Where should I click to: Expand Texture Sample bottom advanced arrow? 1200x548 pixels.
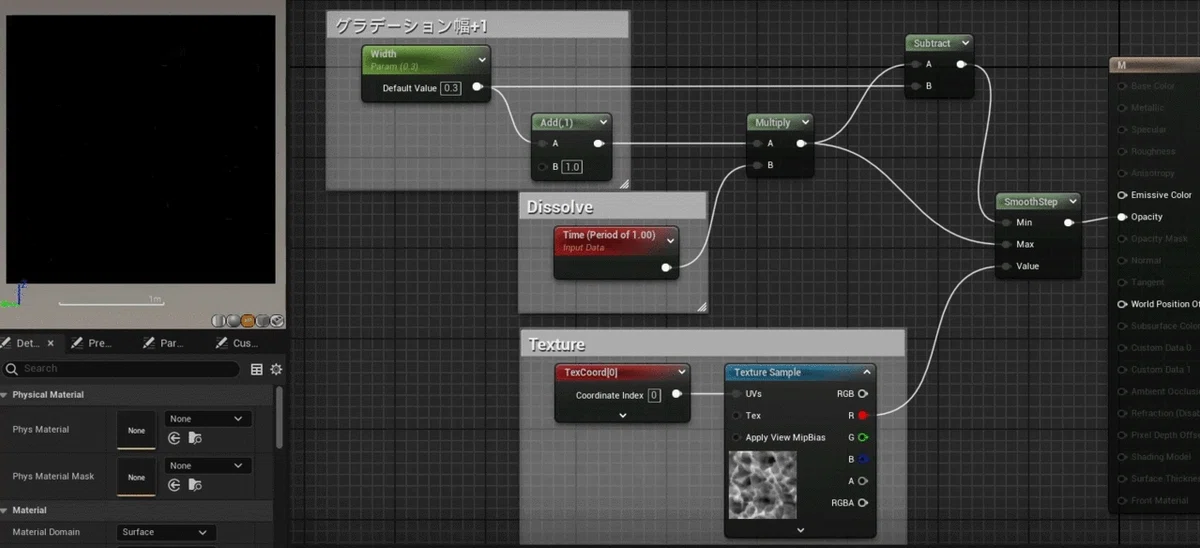(x=800, y=529)
